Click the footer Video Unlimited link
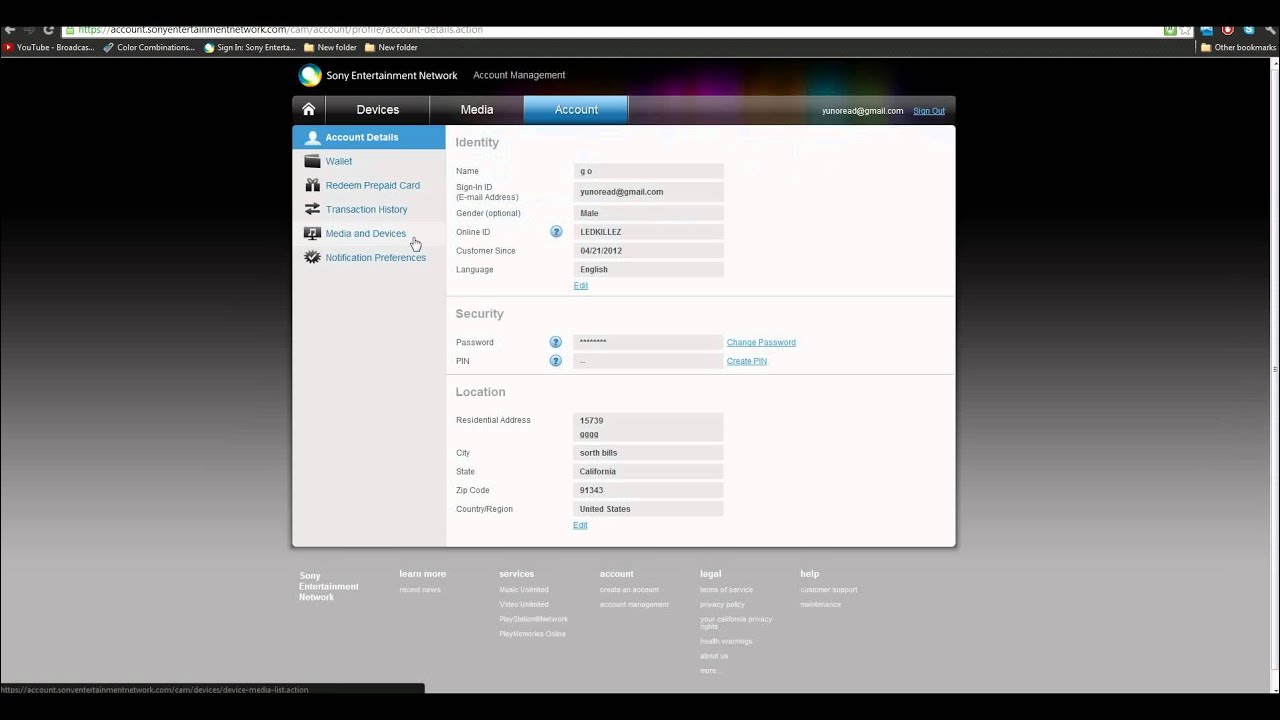The image size is (1280, 720). [524, 604]
